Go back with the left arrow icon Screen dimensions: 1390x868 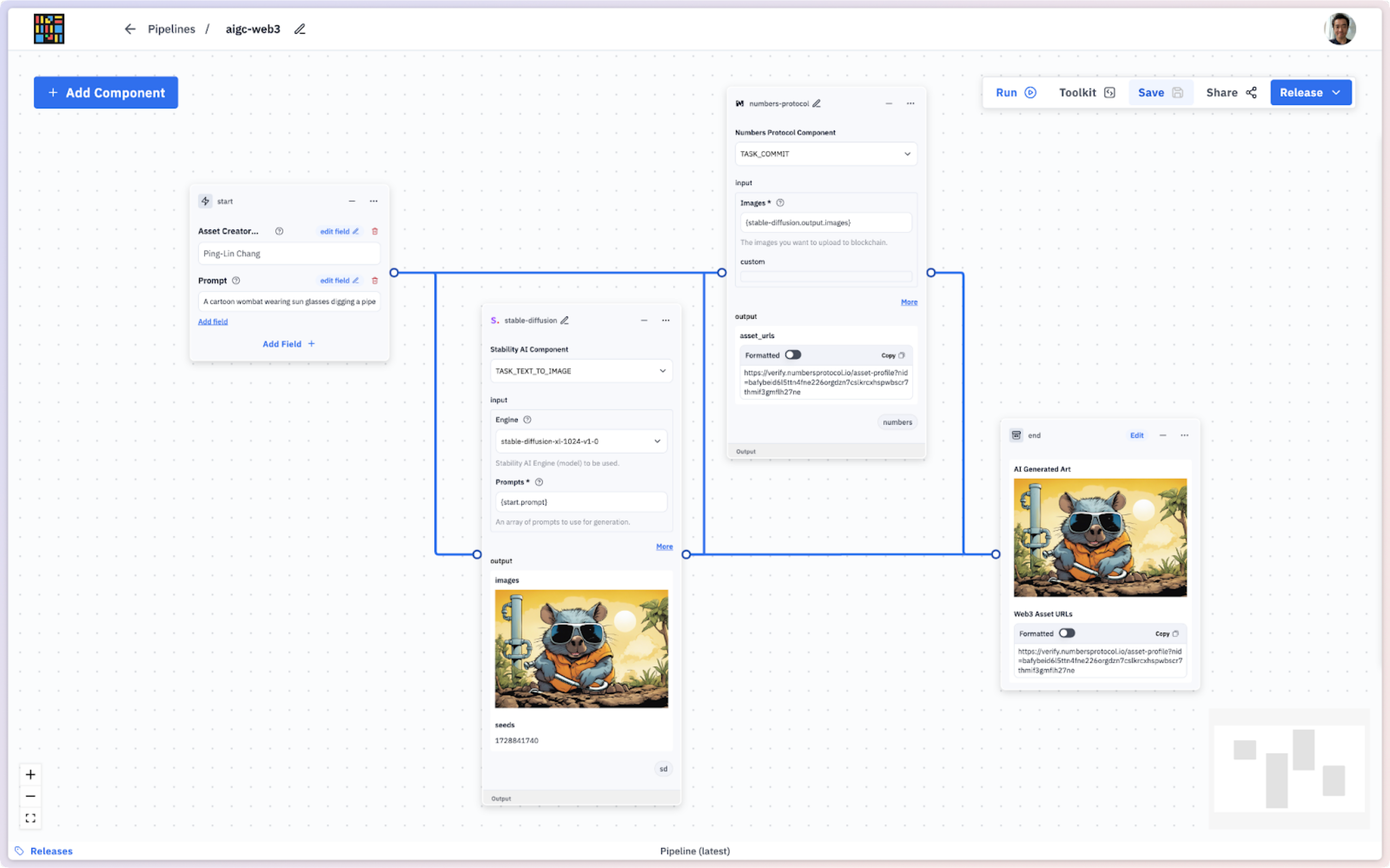130,29
